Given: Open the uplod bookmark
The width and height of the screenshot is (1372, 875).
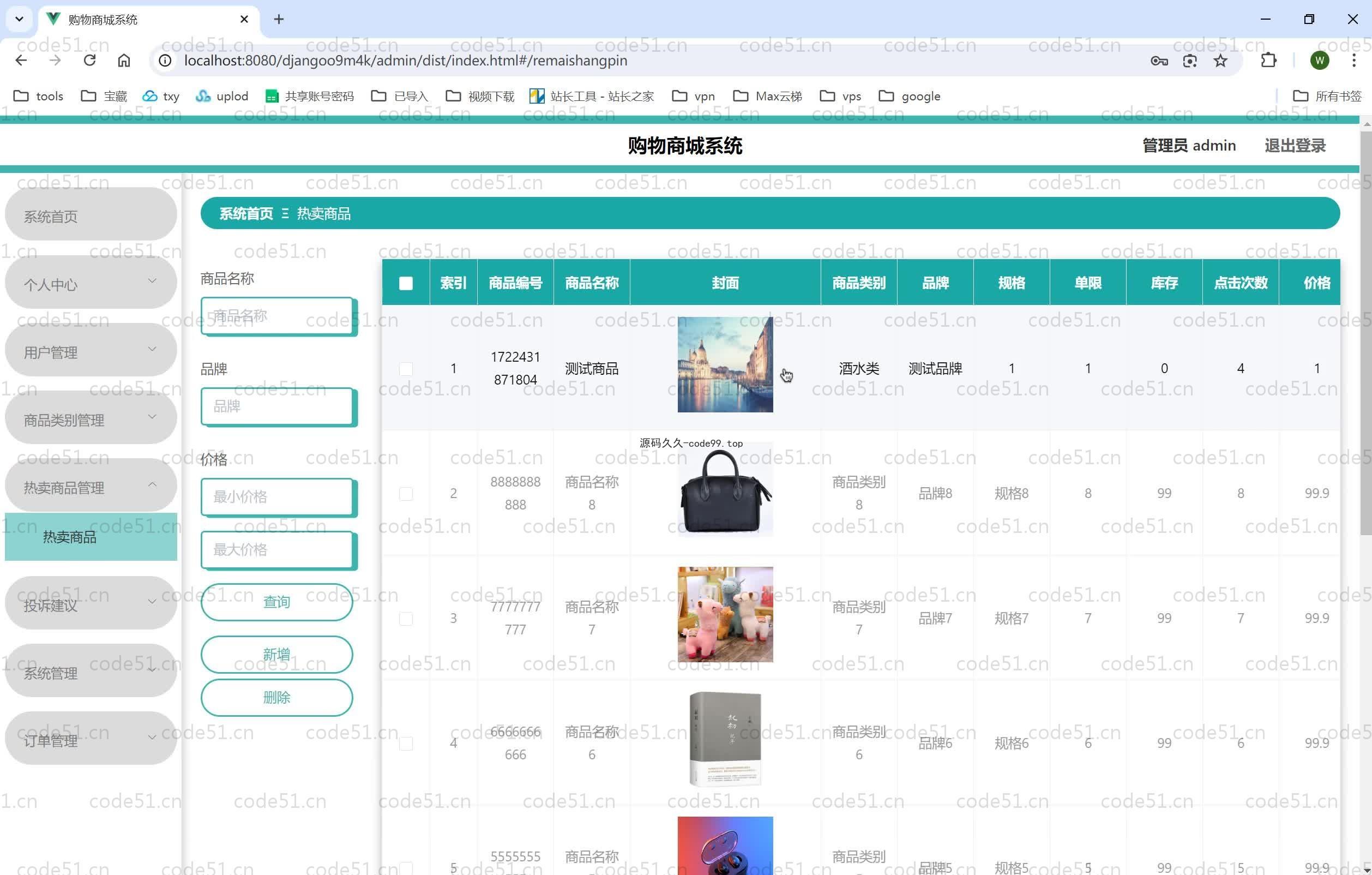Looking at the screenshot, I should (x=221, y=96).
